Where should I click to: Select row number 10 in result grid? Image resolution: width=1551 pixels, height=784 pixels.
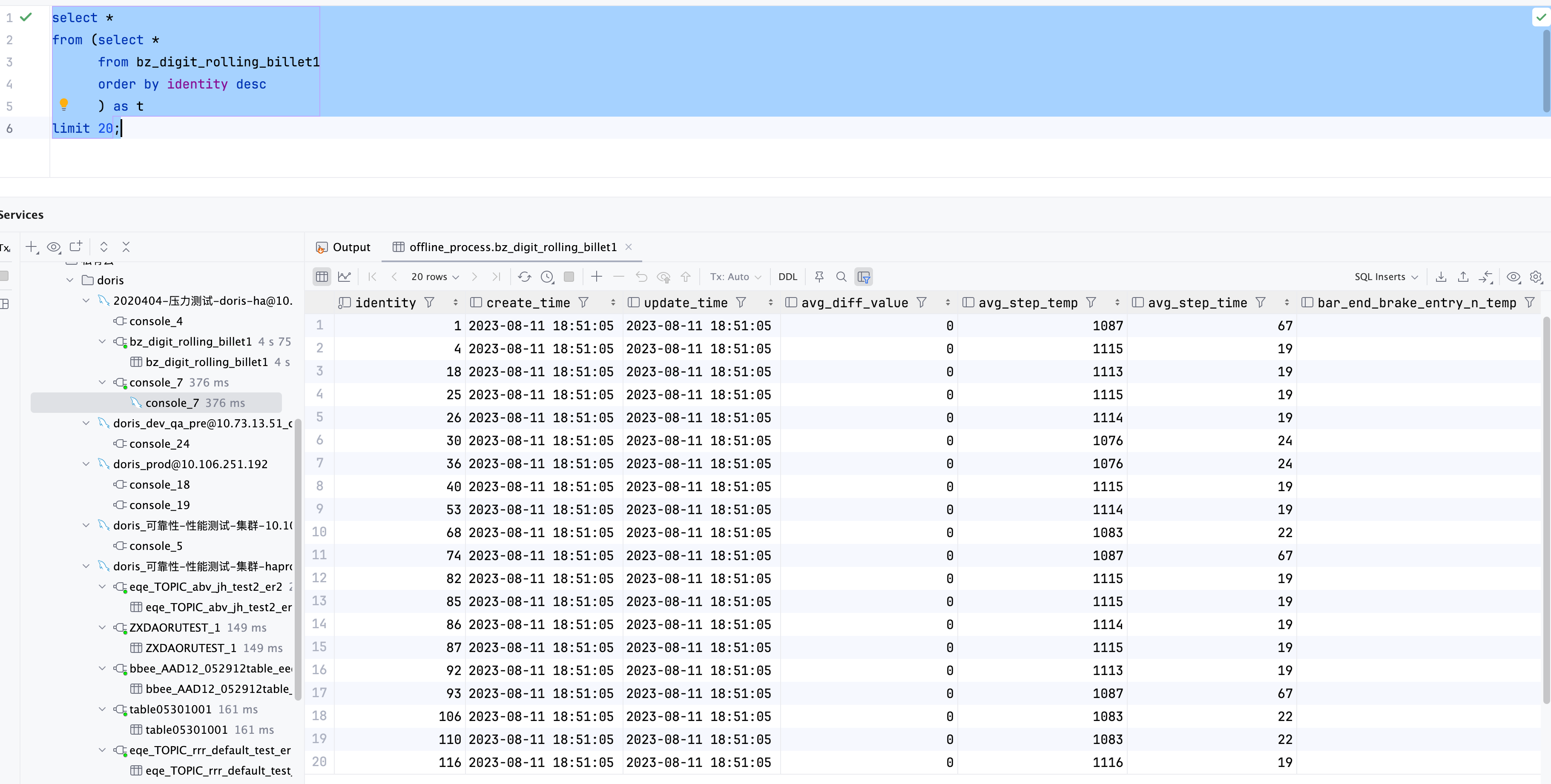pyautogui.click(x=319, y=532)
